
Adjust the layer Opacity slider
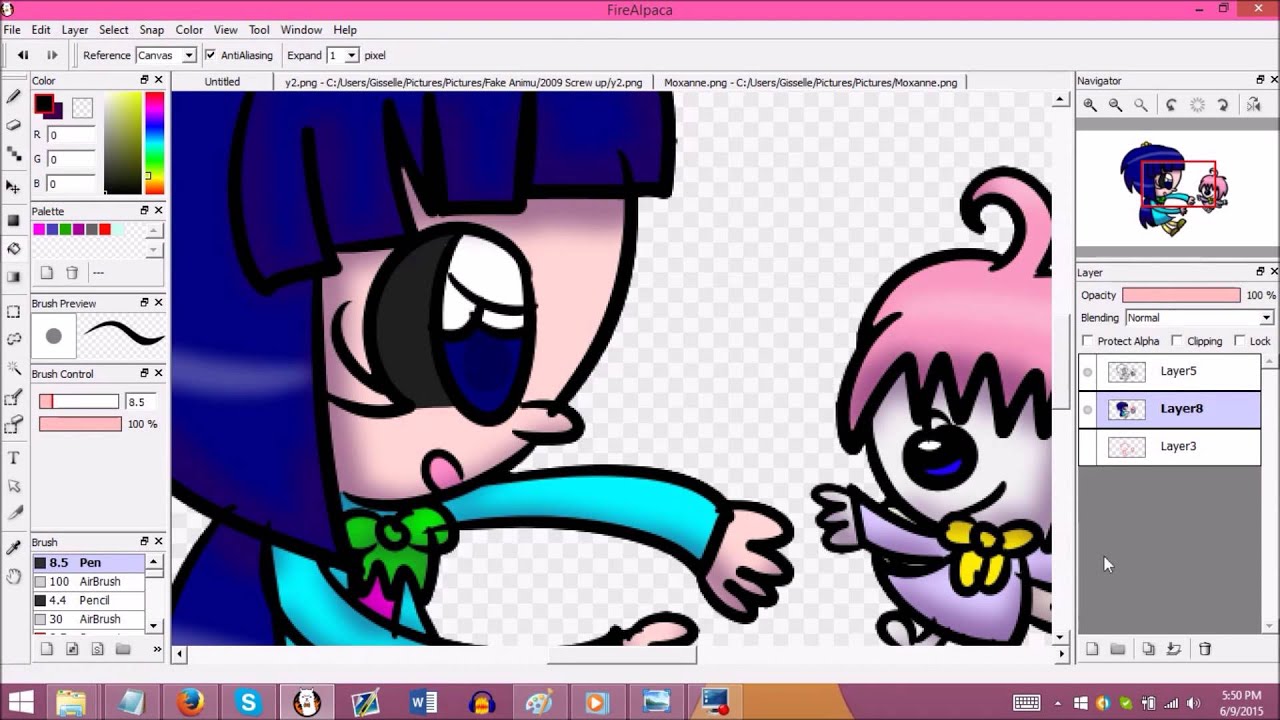pos(1181,295)
